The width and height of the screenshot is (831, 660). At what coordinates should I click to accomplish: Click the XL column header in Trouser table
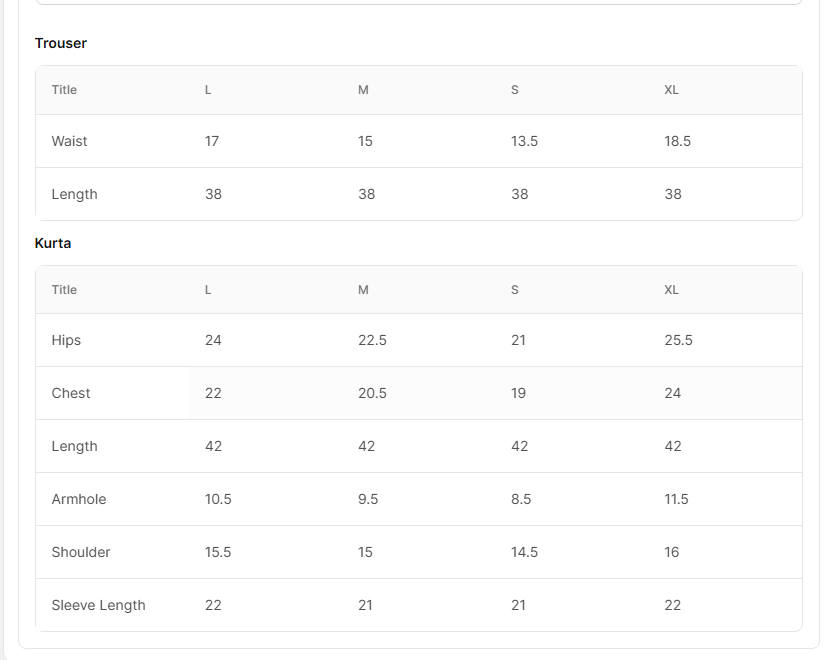coord(671,90)
